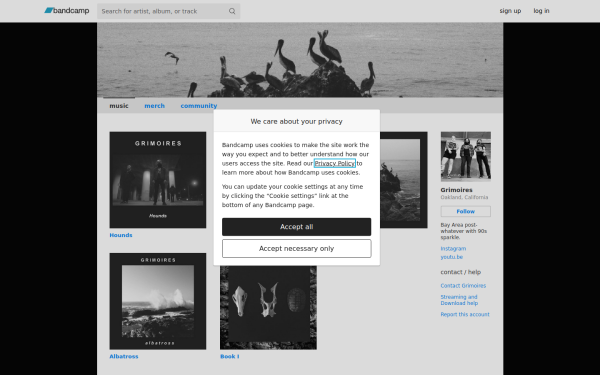Click the pelican banner image
Image resolution: width=600 pixels, height=375 pixels.
pos(300,60)
